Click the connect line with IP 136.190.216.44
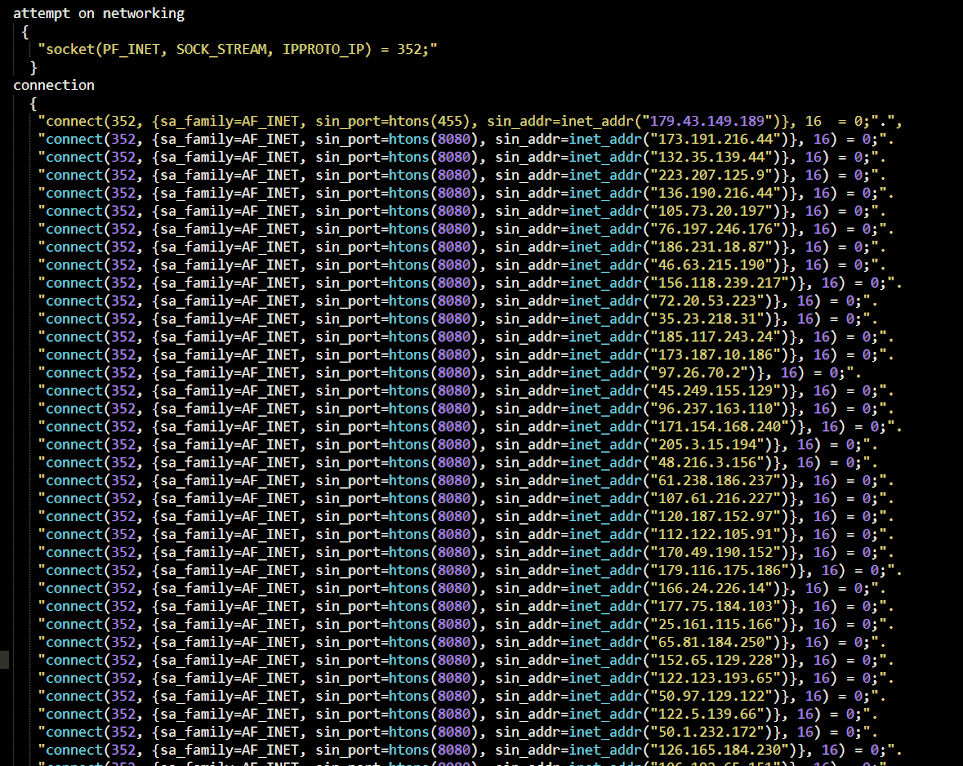 click(466, 193)
